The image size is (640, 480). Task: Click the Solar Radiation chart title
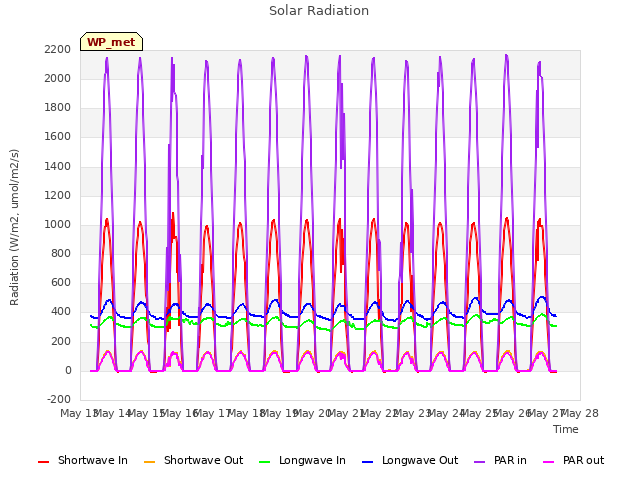point(319,11)
